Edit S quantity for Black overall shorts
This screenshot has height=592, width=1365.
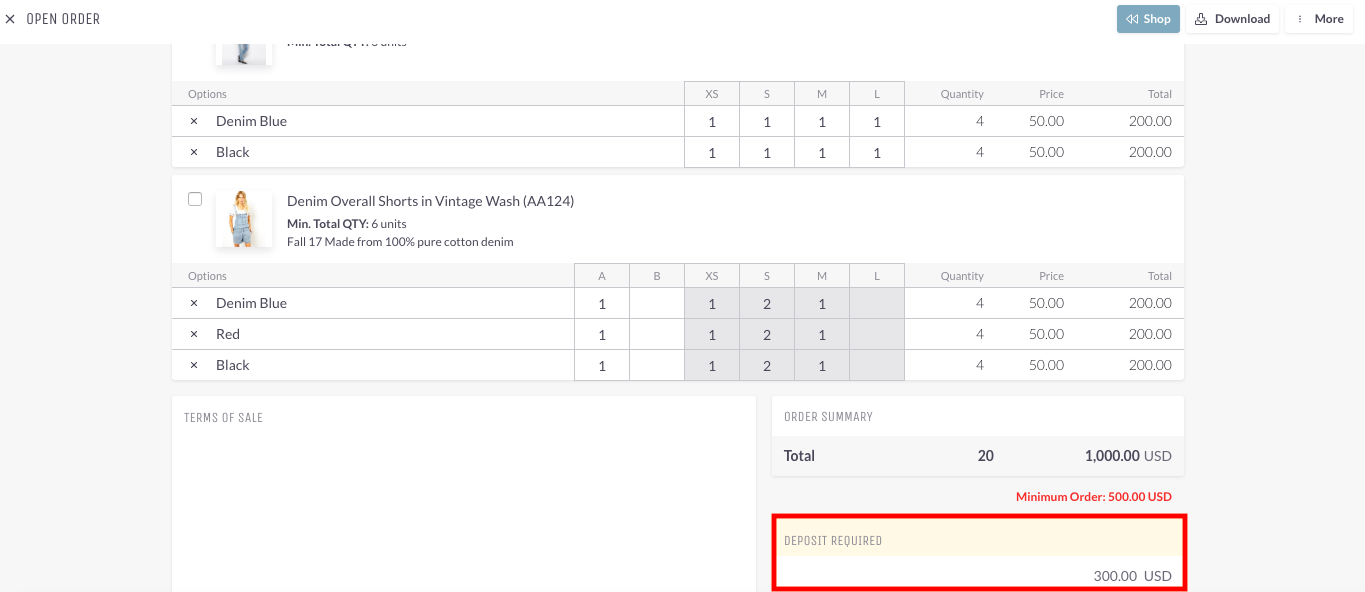point(767,365)
